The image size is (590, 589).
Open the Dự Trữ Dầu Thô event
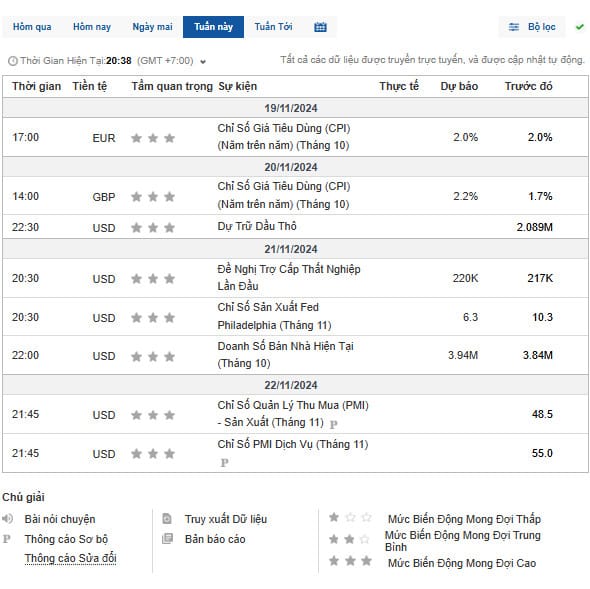(x=257, y=226)
